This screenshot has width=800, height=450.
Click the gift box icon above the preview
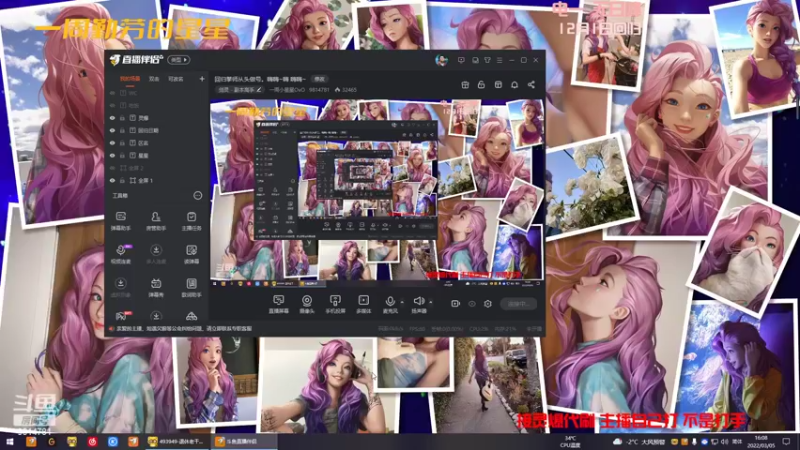click(465, 85)
